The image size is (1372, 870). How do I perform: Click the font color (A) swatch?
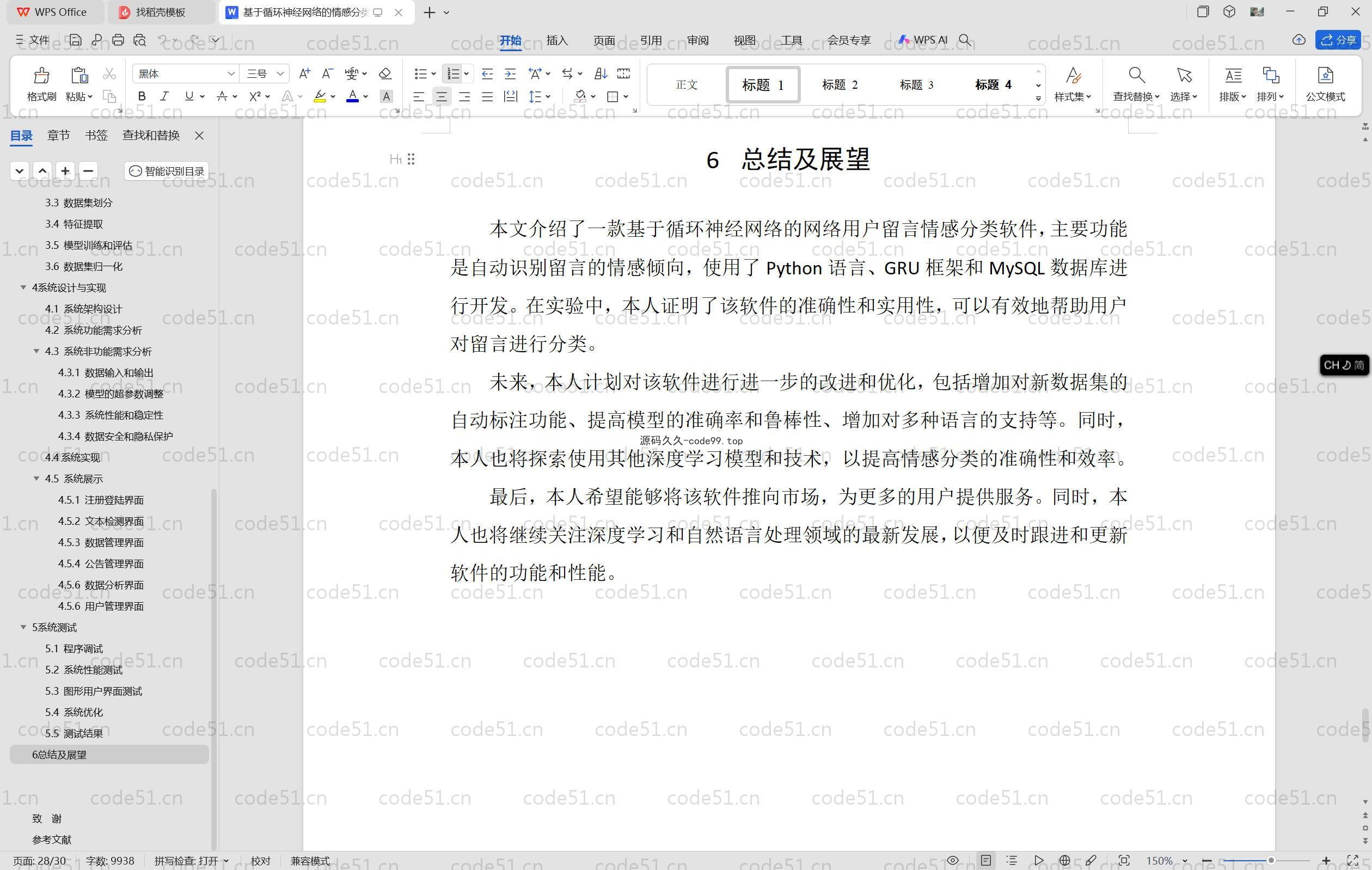click(353, 96)
